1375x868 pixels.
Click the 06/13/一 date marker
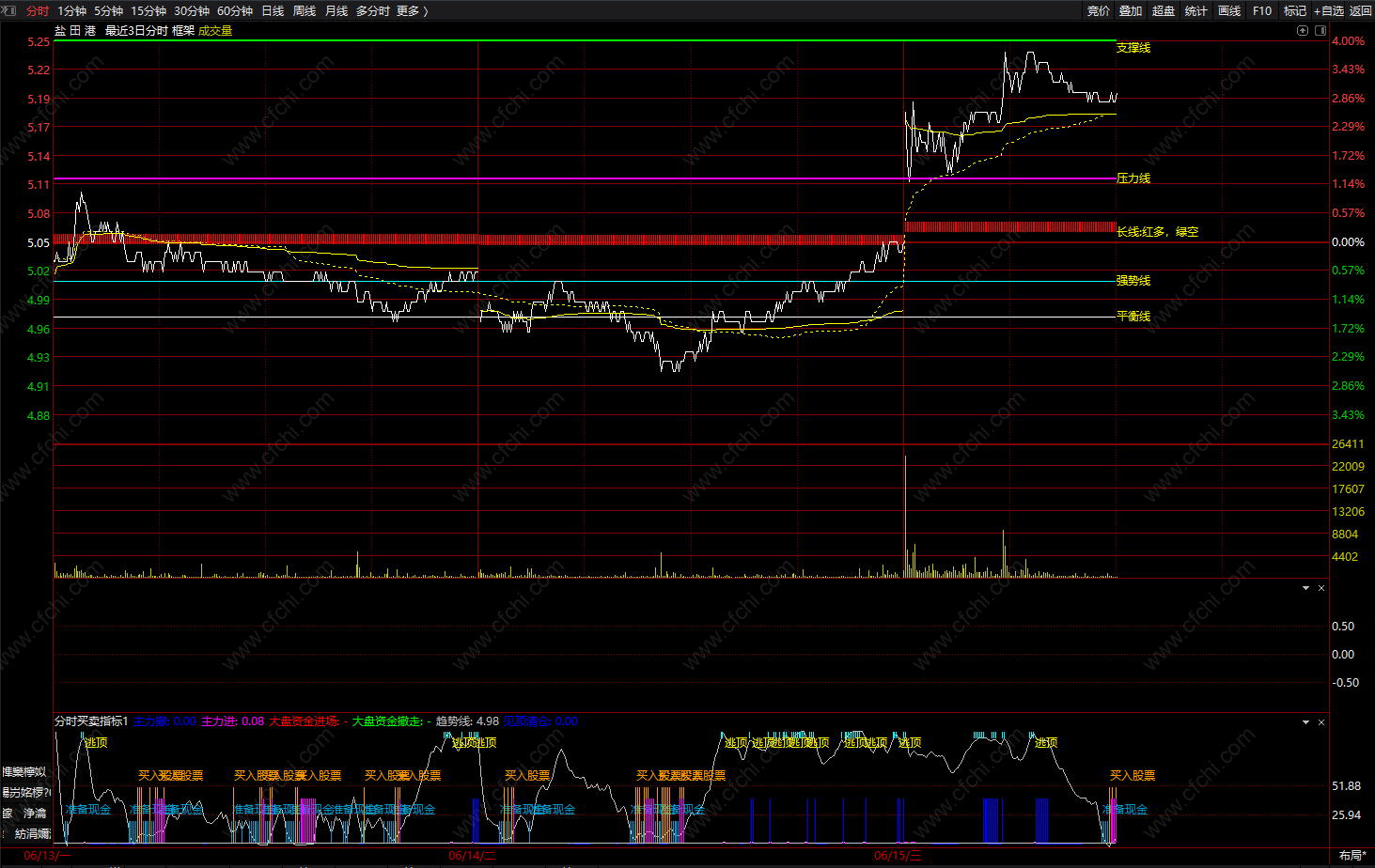point(47,856)
